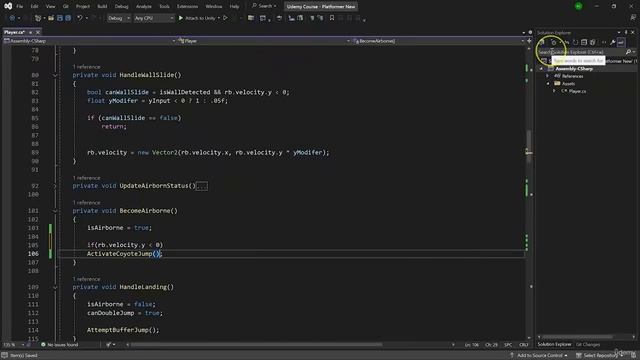Open the Assembly-CSharp project dropdown
The width and height of the screenshot is (640, 360).
tap(90, 41)
